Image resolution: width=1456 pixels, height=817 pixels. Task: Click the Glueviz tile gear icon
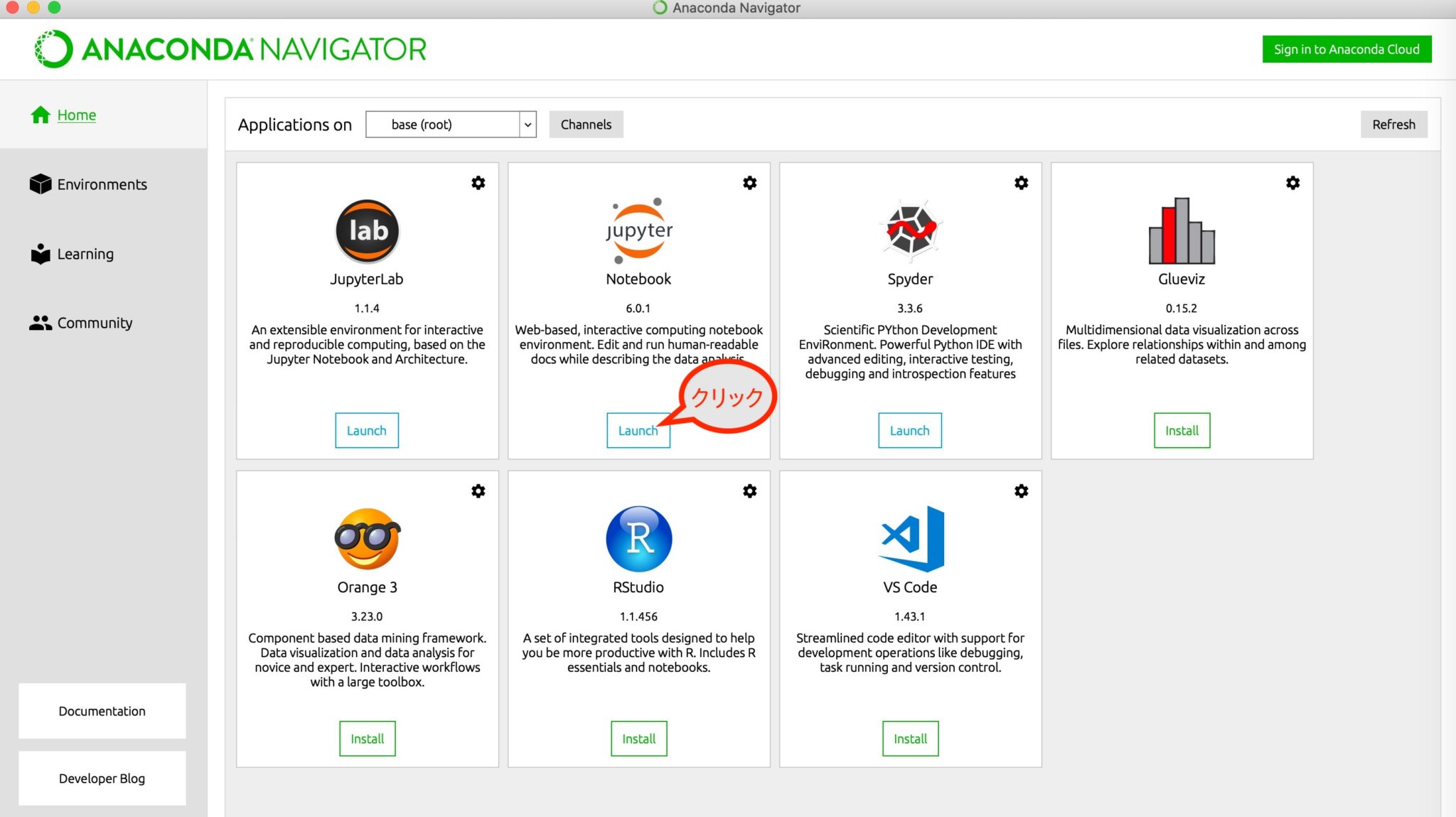click(x=1293, y=183)
